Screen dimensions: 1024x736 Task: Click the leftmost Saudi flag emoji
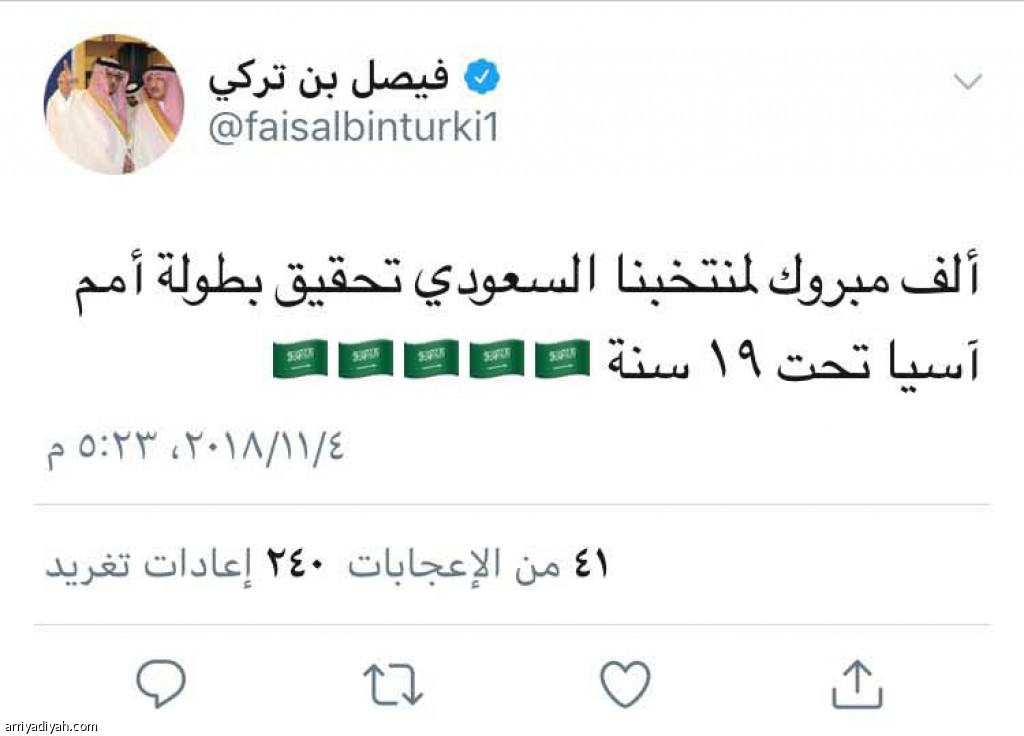299,358
